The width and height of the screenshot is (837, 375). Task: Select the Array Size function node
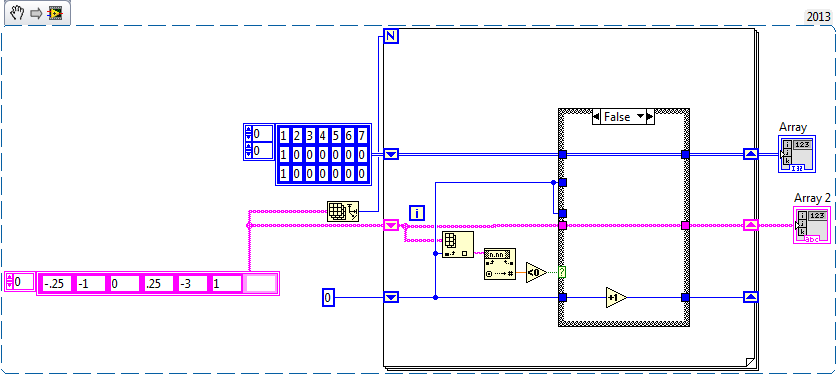click(343, 212)
